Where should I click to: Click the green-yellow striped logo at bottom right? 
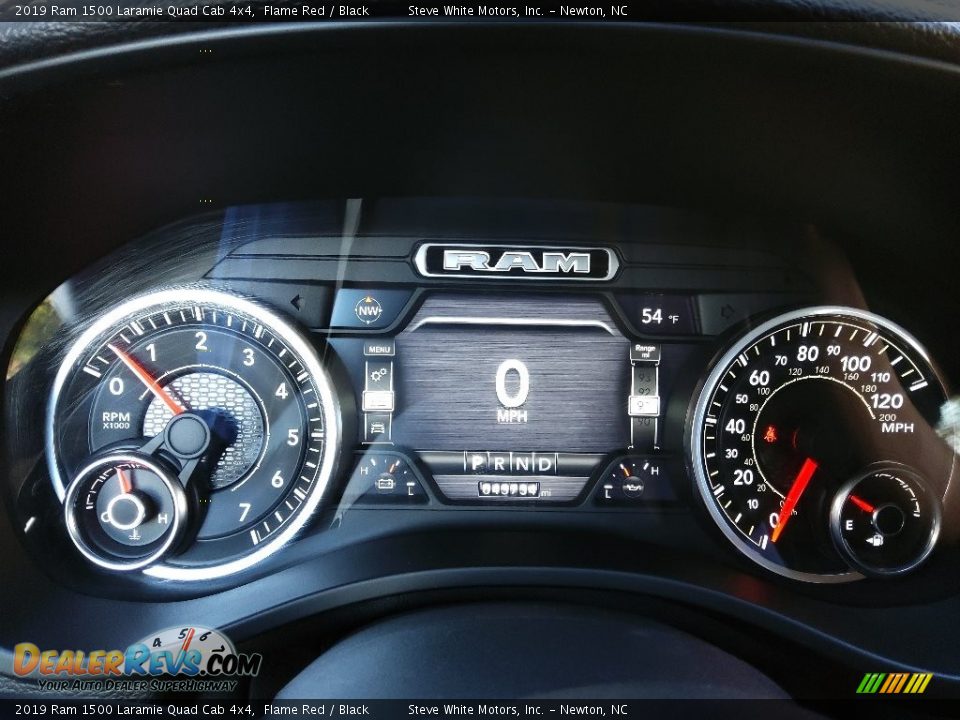tap(894, 683)
